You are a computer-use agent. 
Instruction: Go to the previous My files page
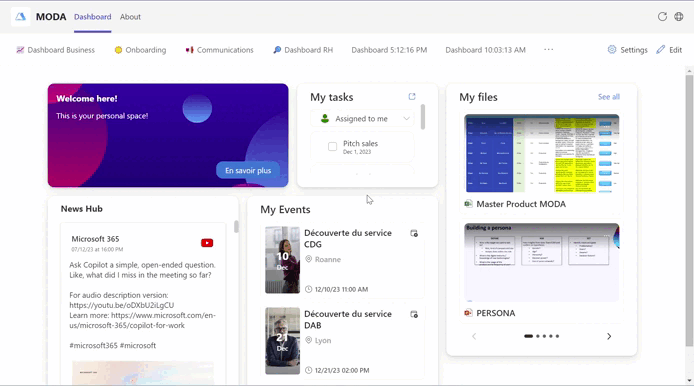[x=474, y=336]
